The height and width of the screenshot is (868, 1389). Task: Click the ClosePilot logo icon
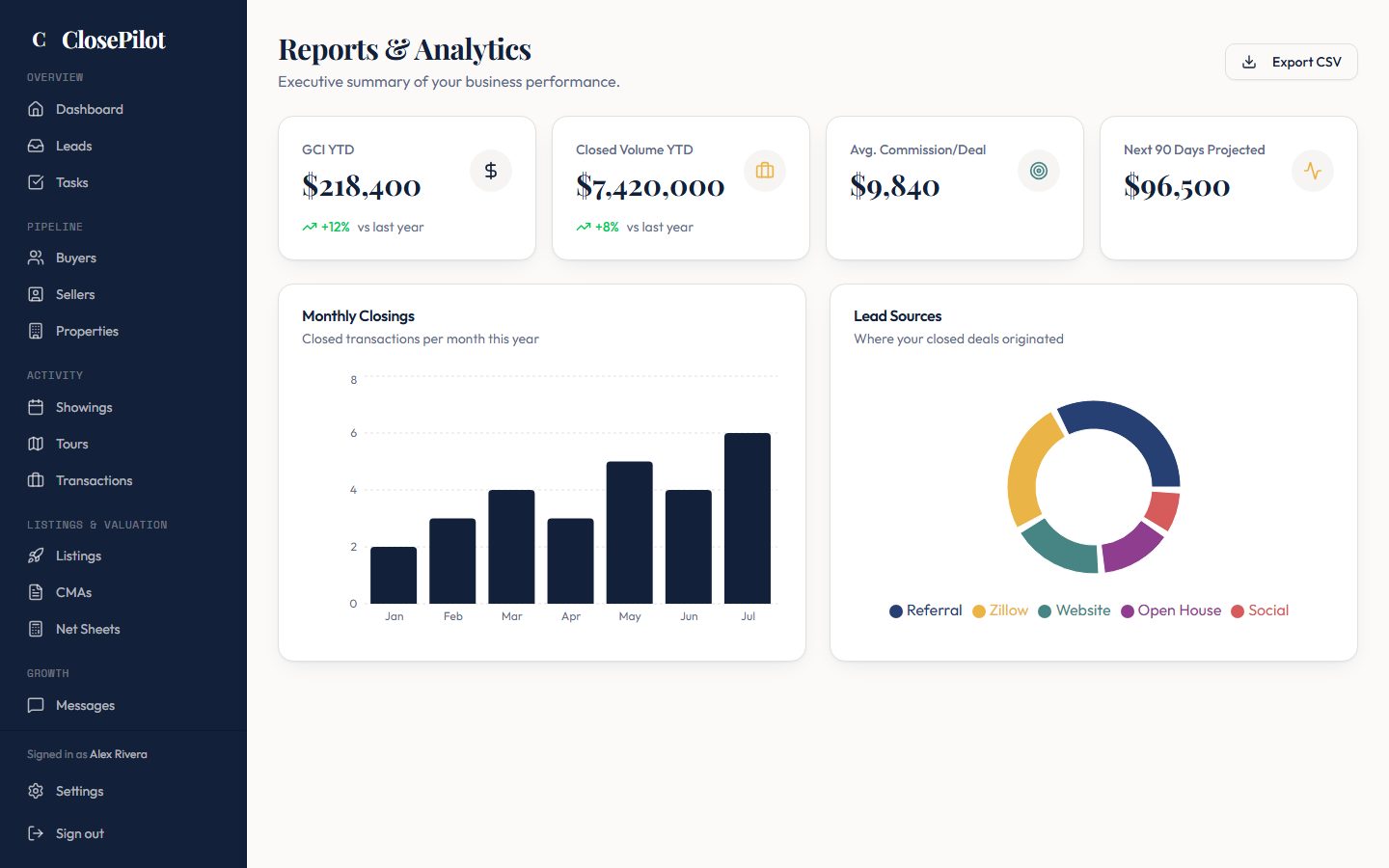40,40
